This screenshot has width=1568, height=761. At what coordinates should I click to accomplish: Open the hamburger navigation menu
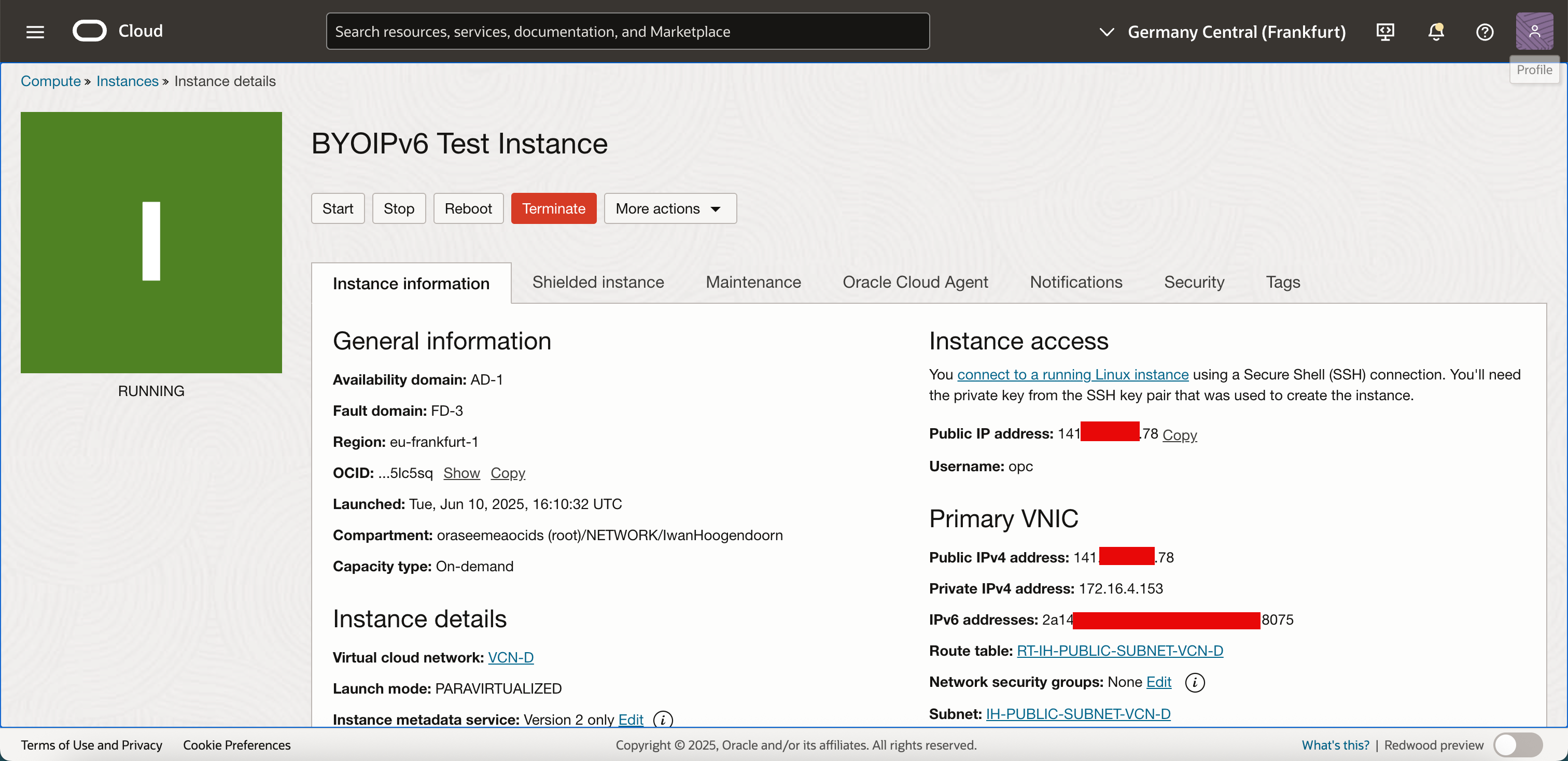click(x=35, y=32)
